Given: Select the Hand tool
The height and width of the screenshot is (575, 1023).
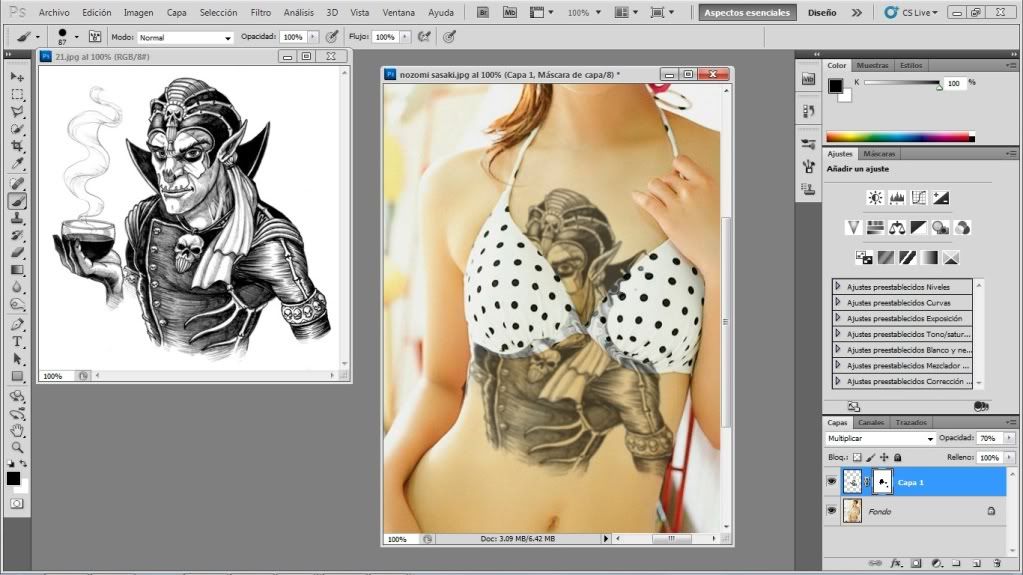Looking at the screenshot, I should pos(17,431).
